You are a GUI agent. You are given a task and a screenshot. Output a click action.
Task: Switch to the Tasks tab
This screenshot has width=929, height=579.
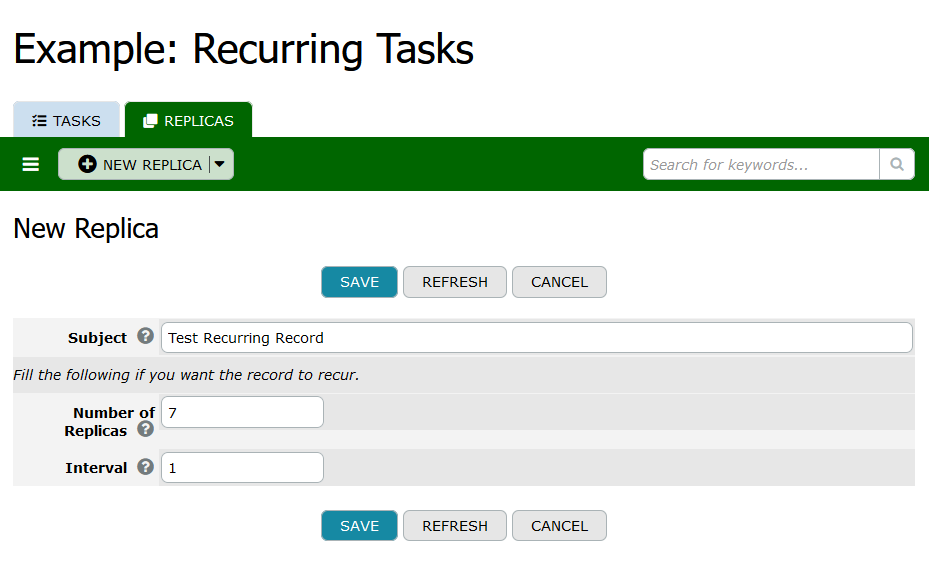point(66,120)
